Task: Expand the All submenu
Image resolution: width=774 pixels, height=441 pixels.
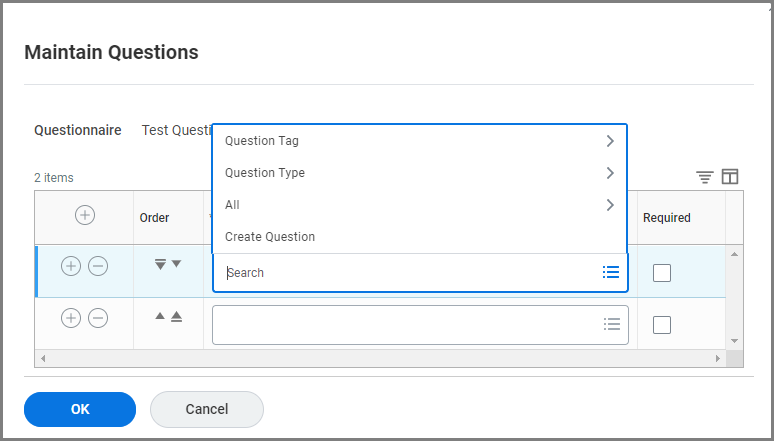Action: [419, 205]
